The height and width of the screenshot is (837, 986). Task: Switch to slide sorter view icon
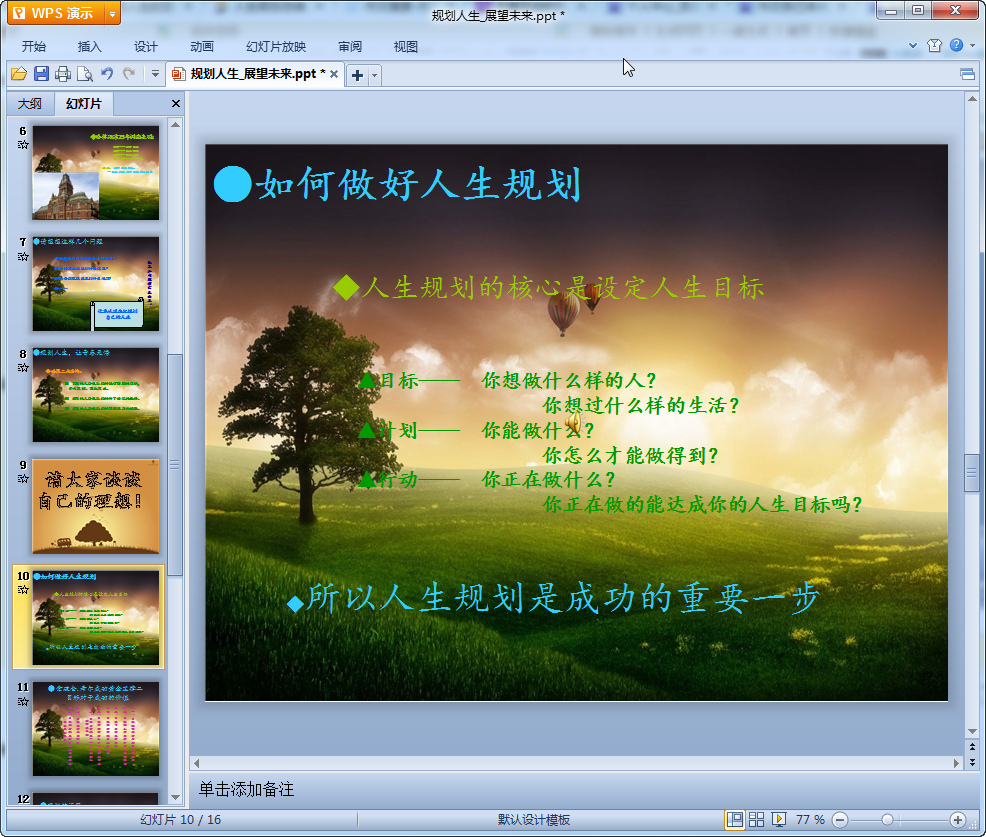coord(756,819)
